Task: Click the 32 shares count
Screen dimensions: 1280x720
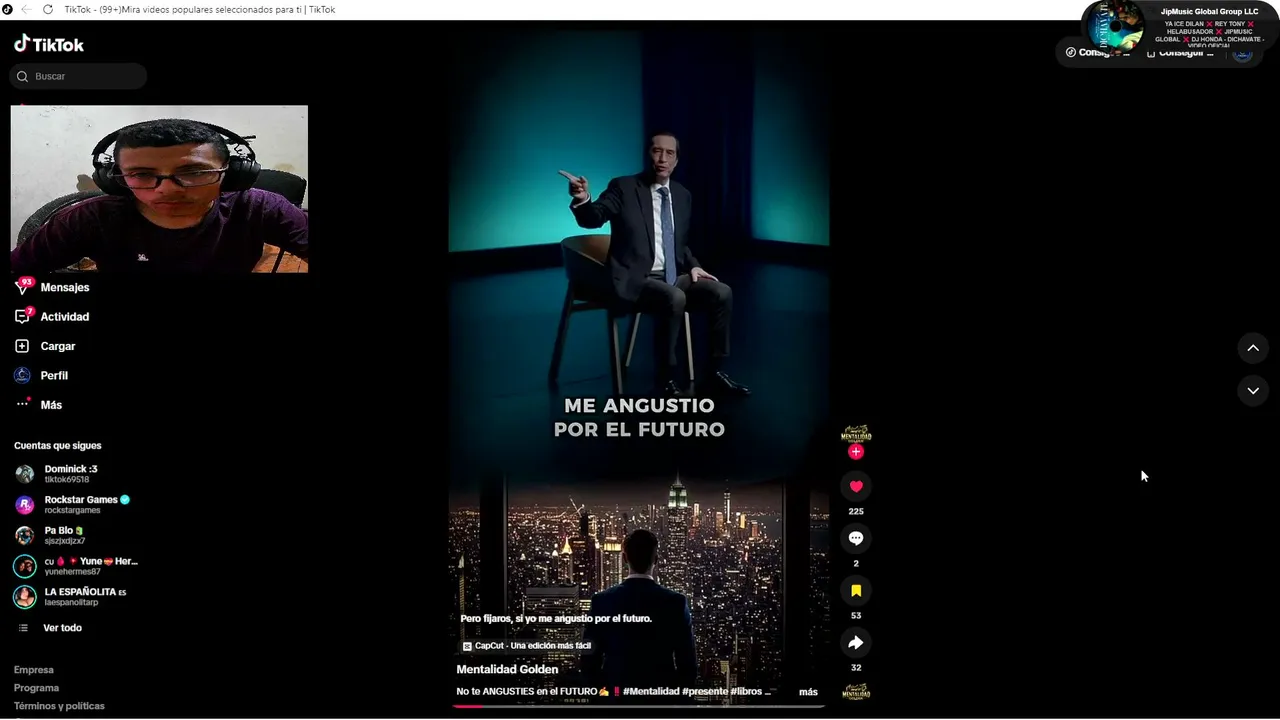Action: pyautogui.click(x=856, y=668)
